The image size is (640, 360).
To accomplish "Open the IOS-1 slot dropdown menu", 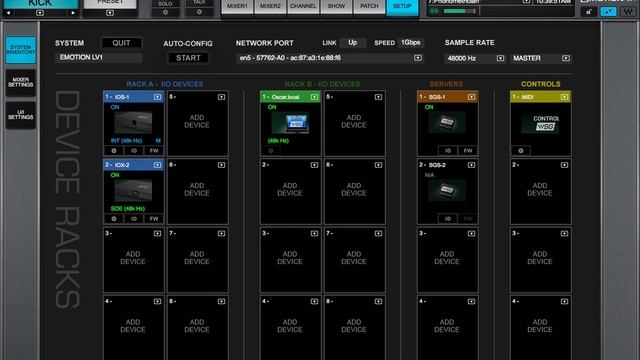I will [x=158, y=97].
